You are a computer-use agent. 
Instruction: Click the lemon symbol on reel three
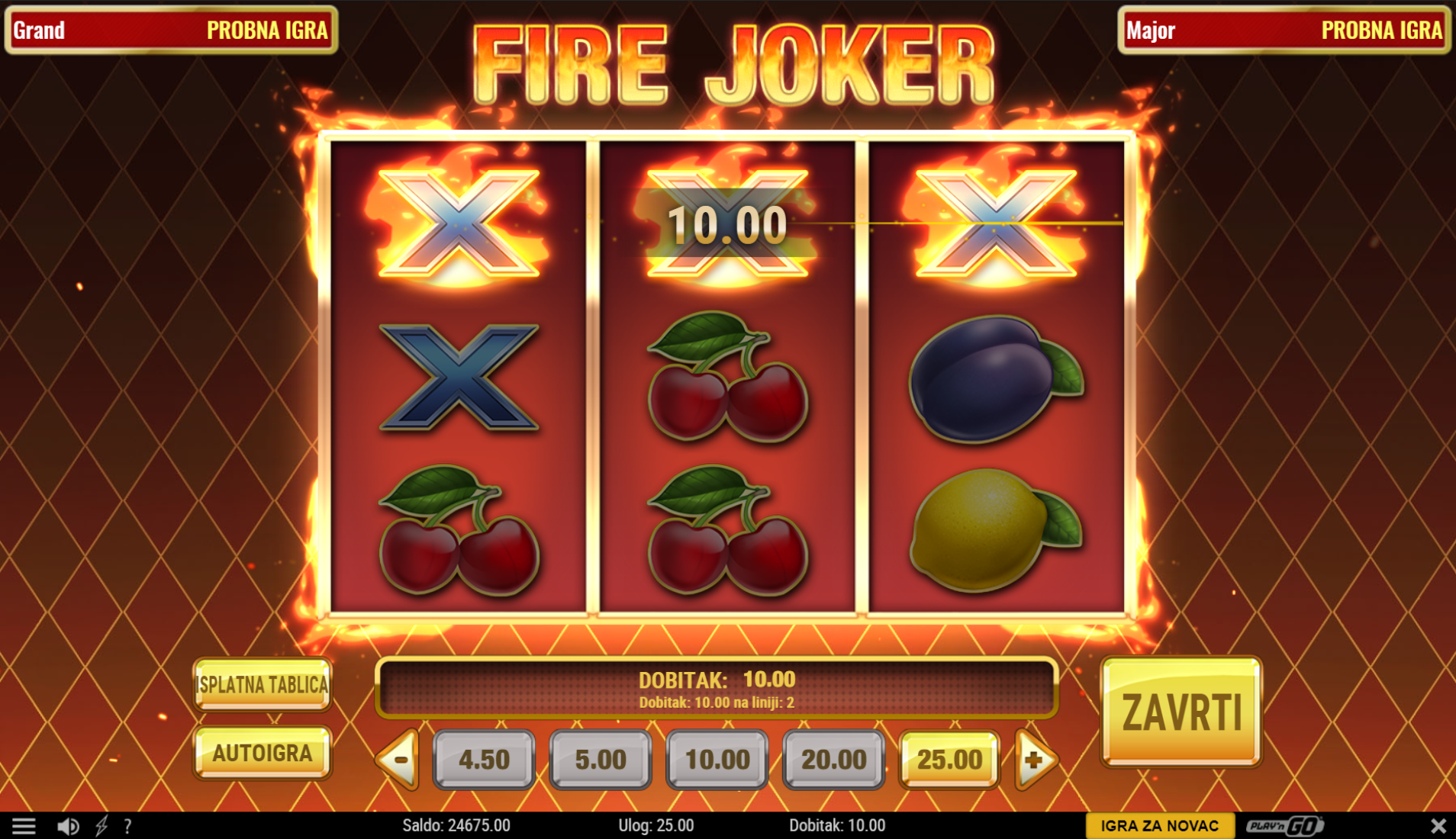(995, 530)
